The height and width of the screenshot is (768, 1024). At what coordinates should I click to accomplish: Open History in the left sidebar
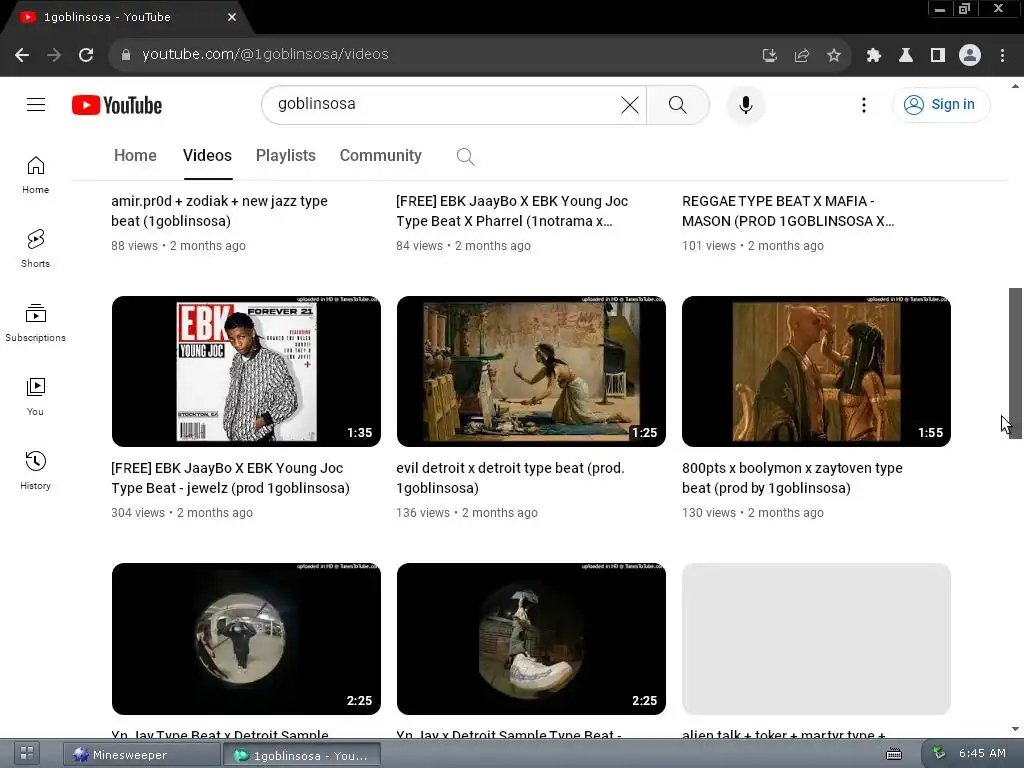coord(35,470)
